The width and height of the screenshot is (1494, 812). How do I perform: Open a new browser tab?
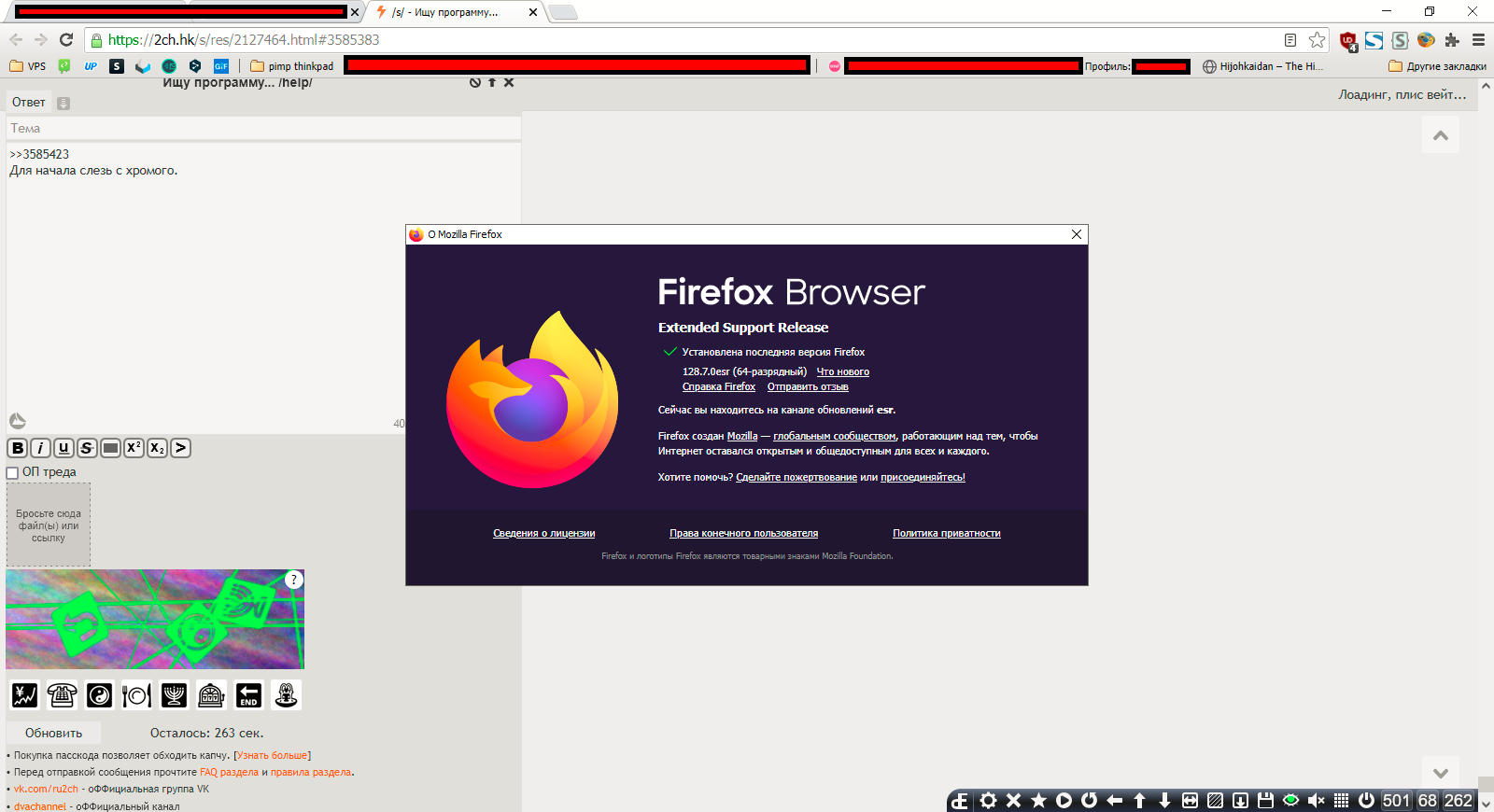[x=562, y=12]
